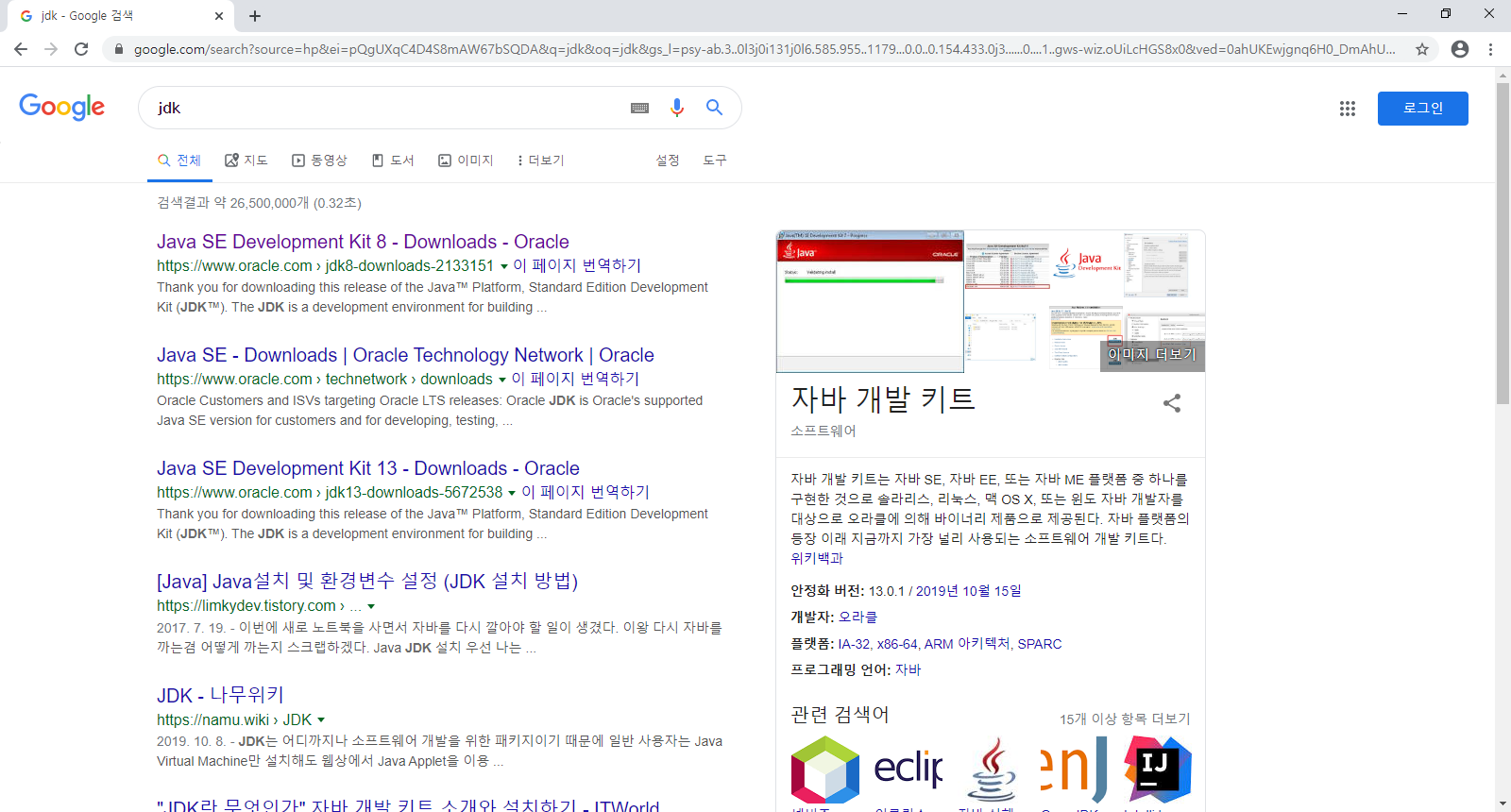Open the IntelliJ IDEA related search icon
1511x812 pixels.
pyautogui.click(x=1158, y=770)
